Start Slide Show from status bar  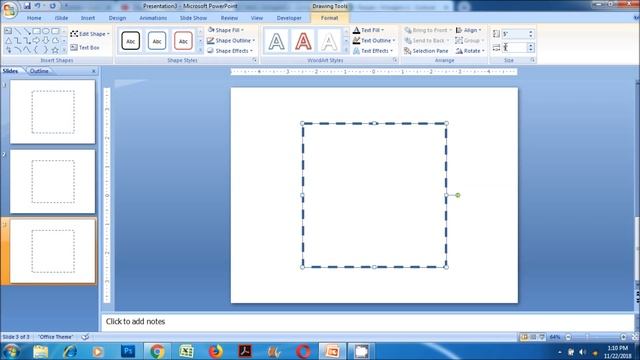coord(542,337)
